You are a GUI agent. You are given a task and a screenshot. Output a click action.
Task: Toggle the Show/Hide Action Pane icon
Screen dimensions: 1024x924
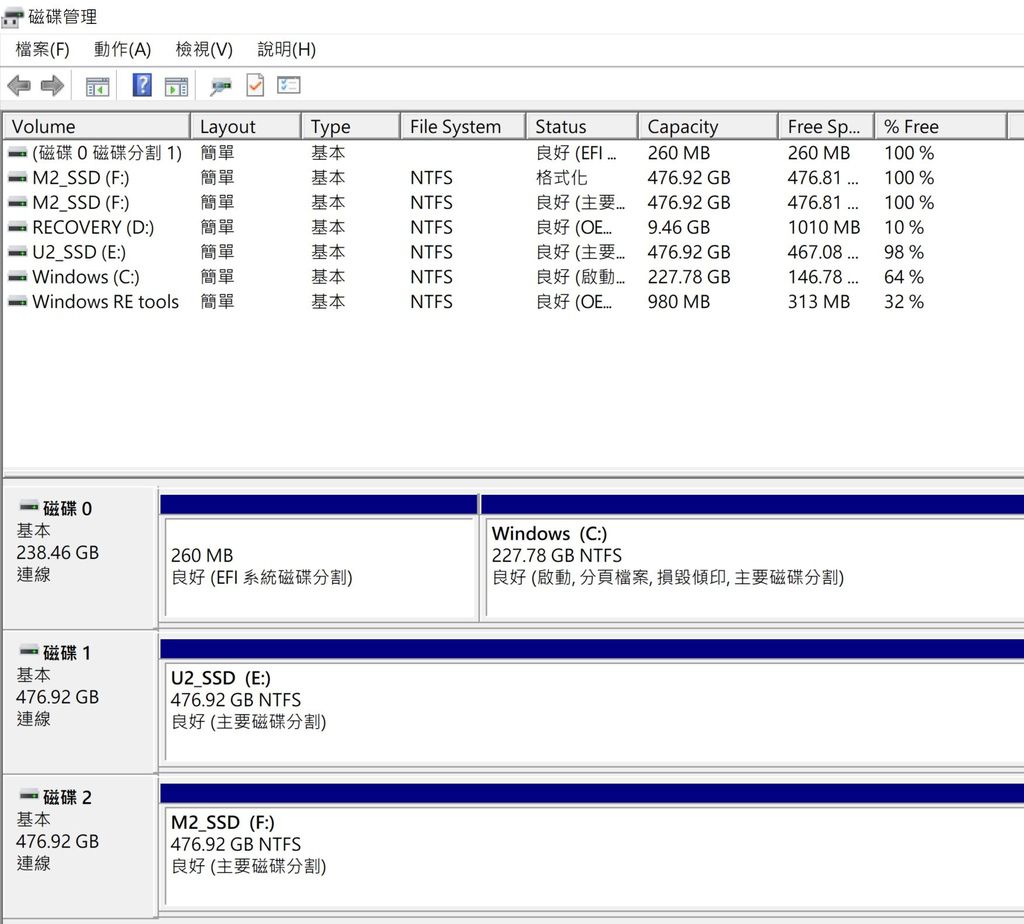[176, 86]
